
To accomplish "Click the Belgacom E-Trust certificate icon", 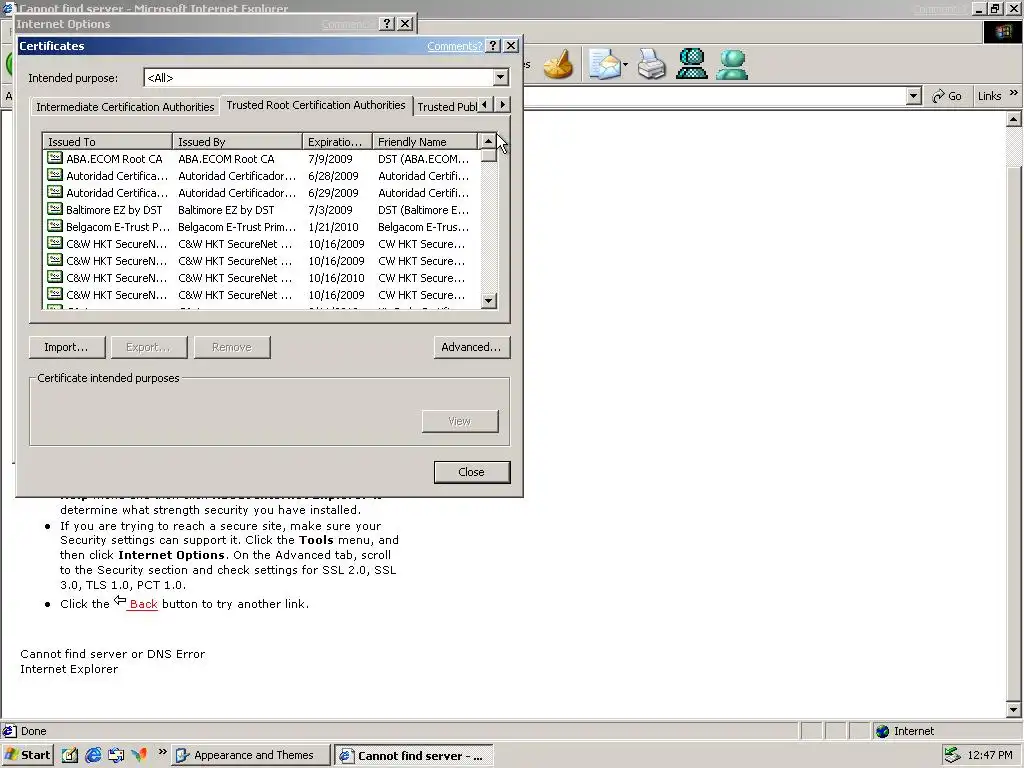I will (x=55, y=226).
